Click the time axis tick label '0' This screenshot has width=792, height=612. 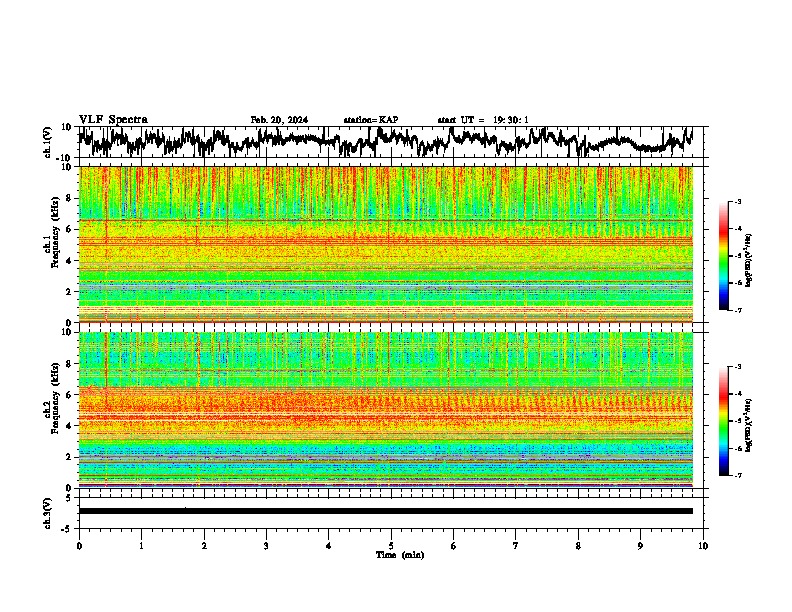tap(79, 546)
